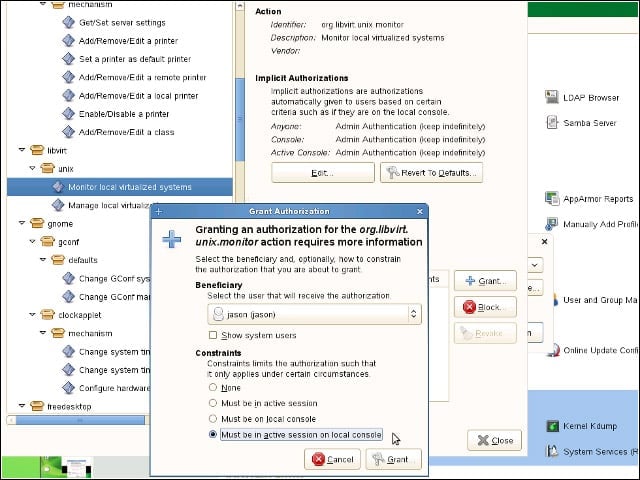Click the dropdown arrow in the background dialog
Viewport: 640px width, 480px height.
pyautogui.click(x=535, y=265)
